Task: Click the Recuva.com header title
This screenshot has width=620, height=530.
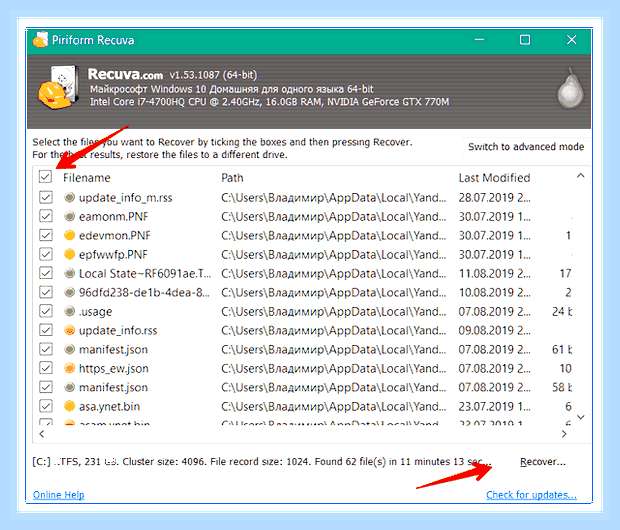Action: coord(125,74)
